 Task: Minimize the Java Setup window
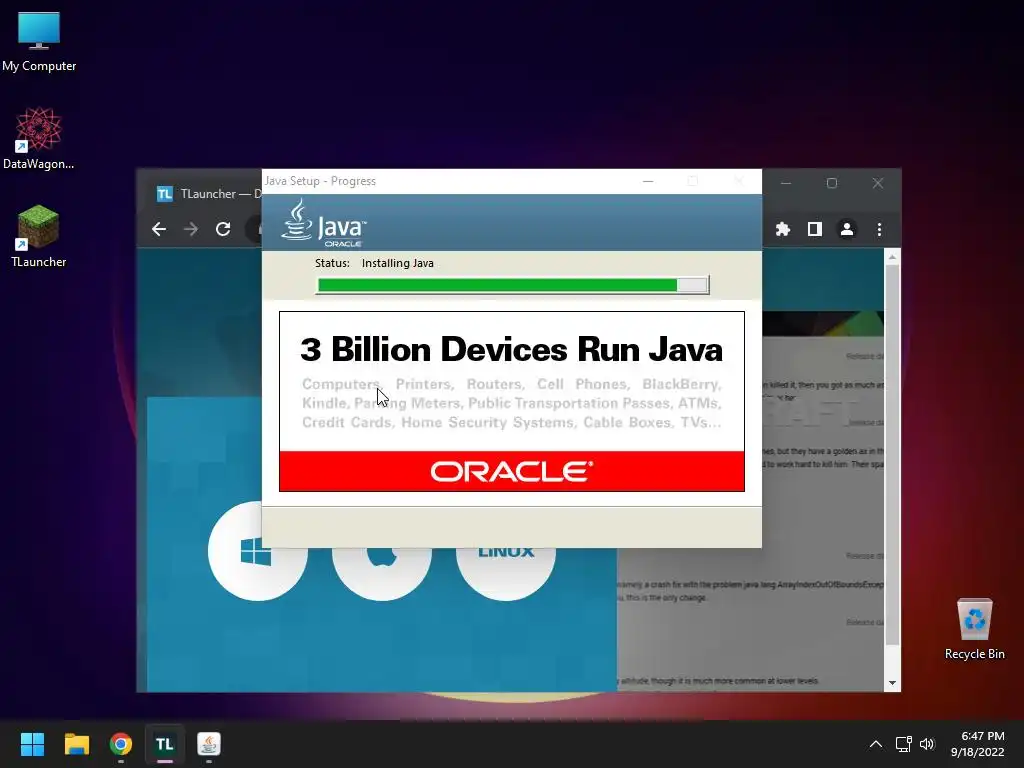648,181
